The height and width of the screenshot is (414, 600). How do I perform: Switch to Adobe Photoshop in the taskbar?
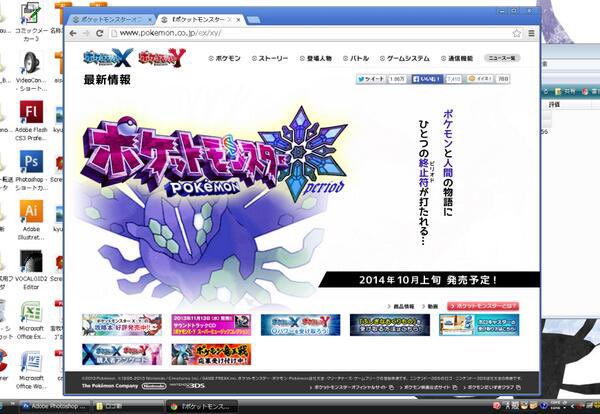pyautogui.click(x=55, y=406)
